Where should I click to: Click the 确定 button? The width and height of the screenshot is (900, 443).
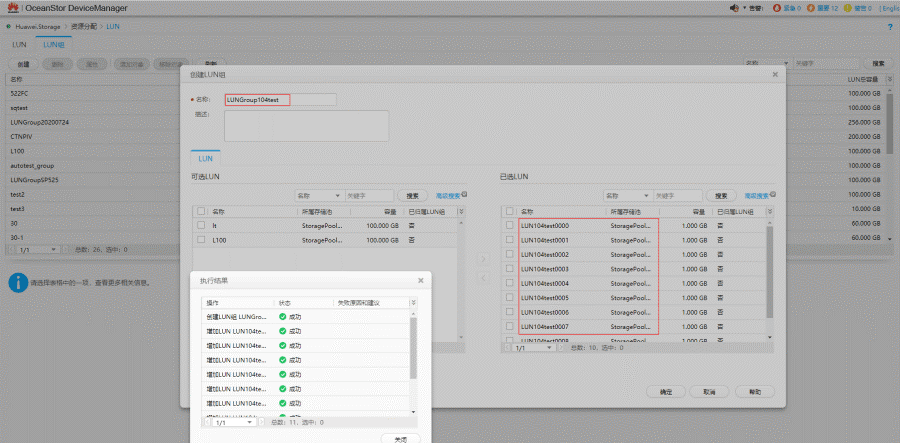[x=665, y=391]
